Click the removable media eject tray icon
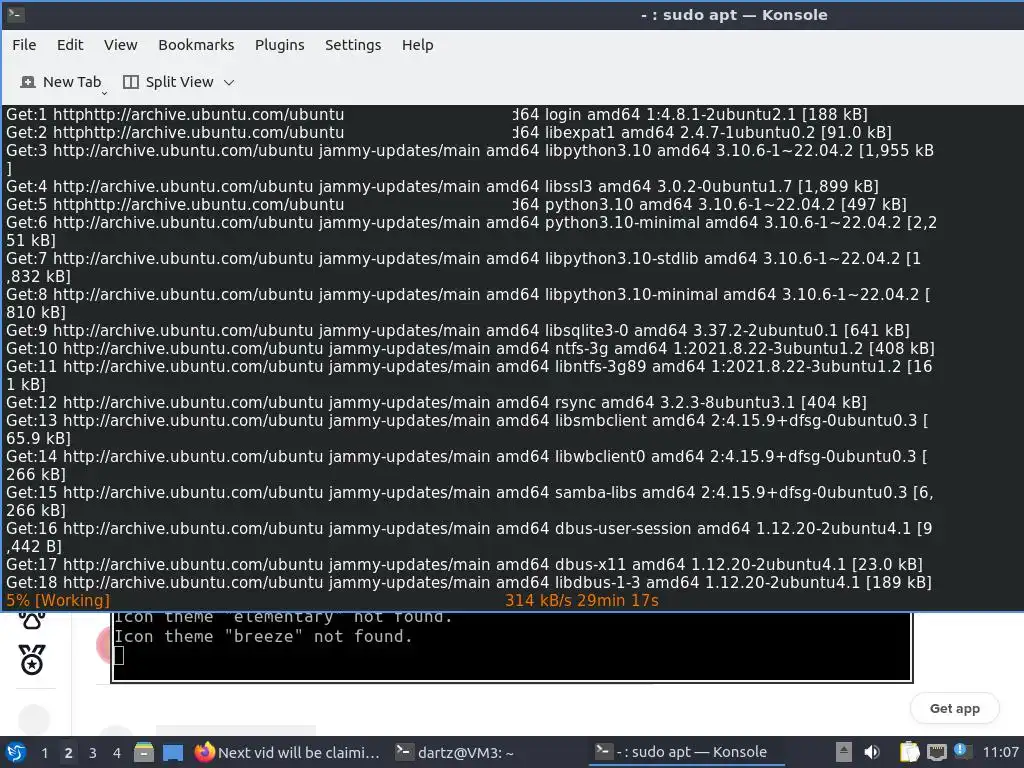This screenshot has height=768, width=1024. (844, 752)
